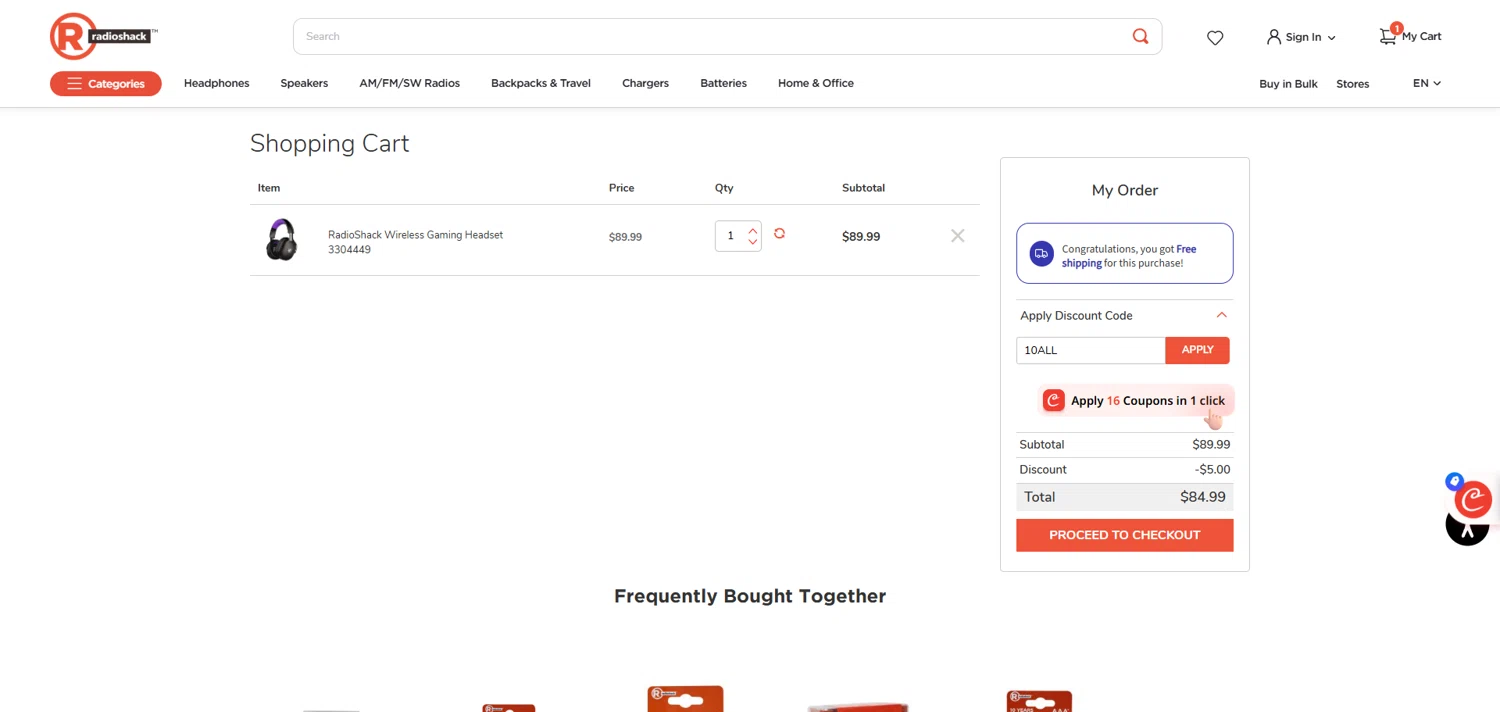
Task: Increase headset quantity with up arrow
Action: pyautogui.click(x=753, y=231)
